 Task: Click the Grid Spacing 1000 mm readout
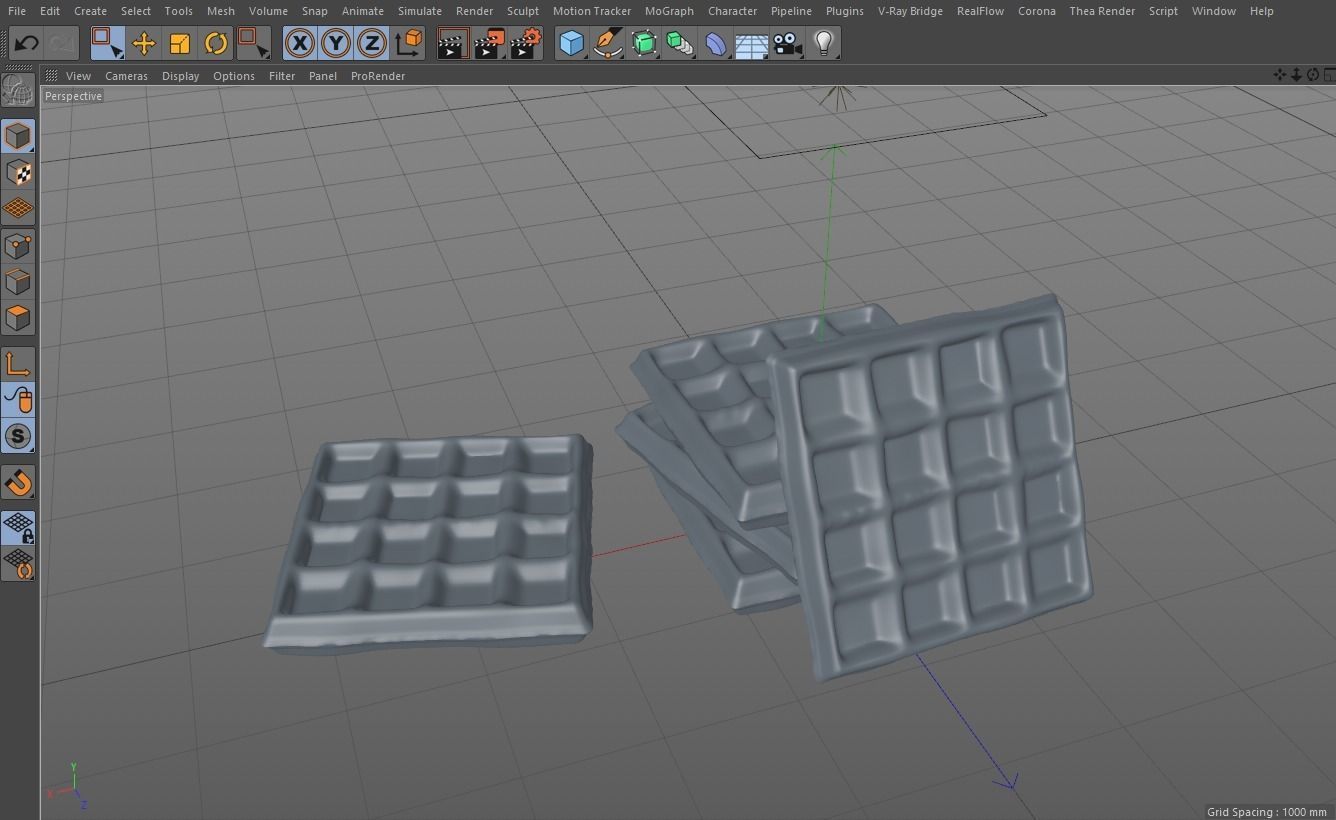point(1267,812)
